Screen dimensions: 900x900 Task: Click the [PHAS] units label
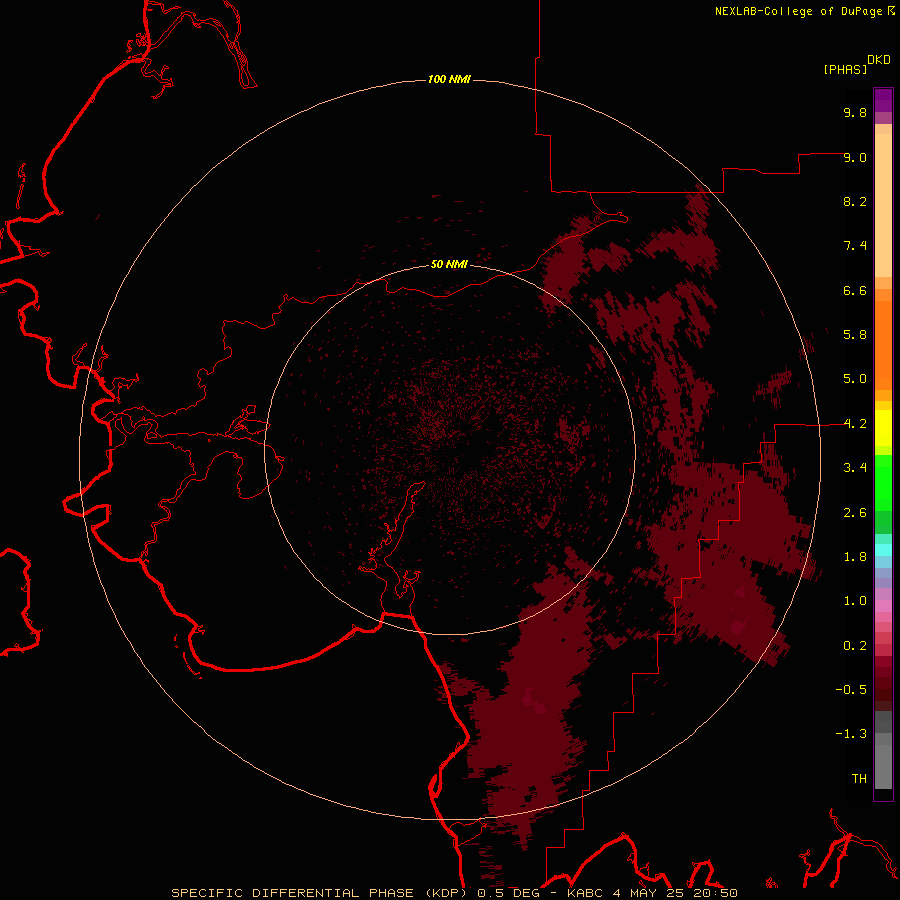pyautogui.click(x=845, y=69)
